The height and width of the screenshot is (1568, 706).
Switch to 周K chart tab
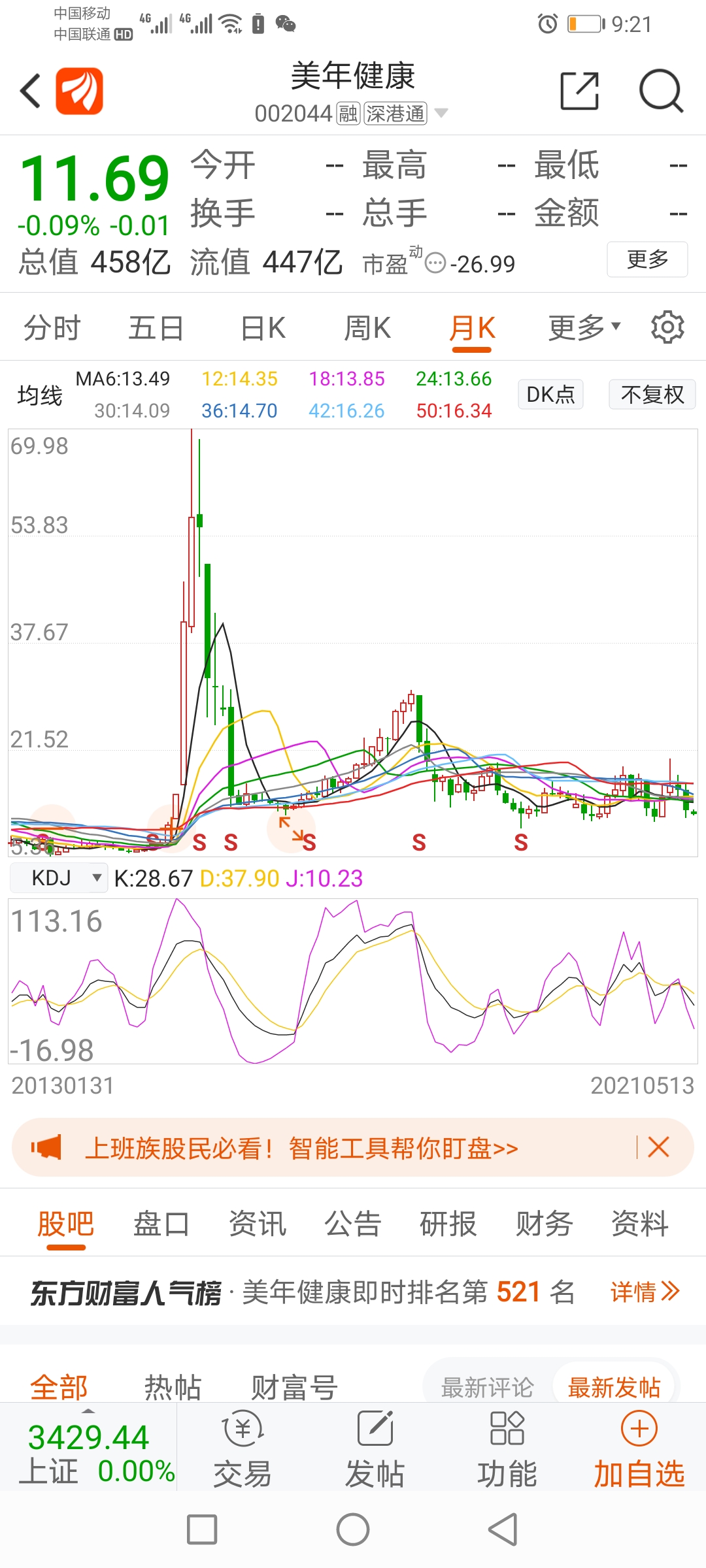tap(367, 327)
